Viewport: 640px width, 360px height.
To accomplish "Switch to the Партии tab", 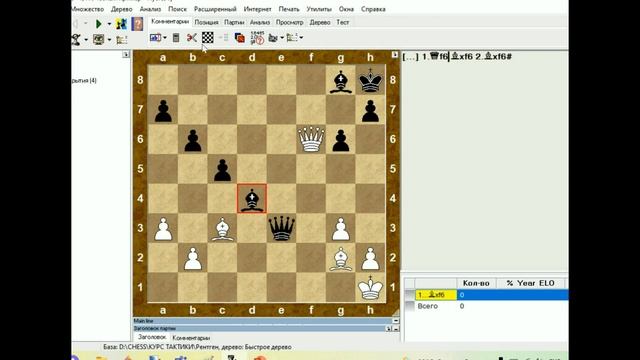I will (x=234, y=22).
